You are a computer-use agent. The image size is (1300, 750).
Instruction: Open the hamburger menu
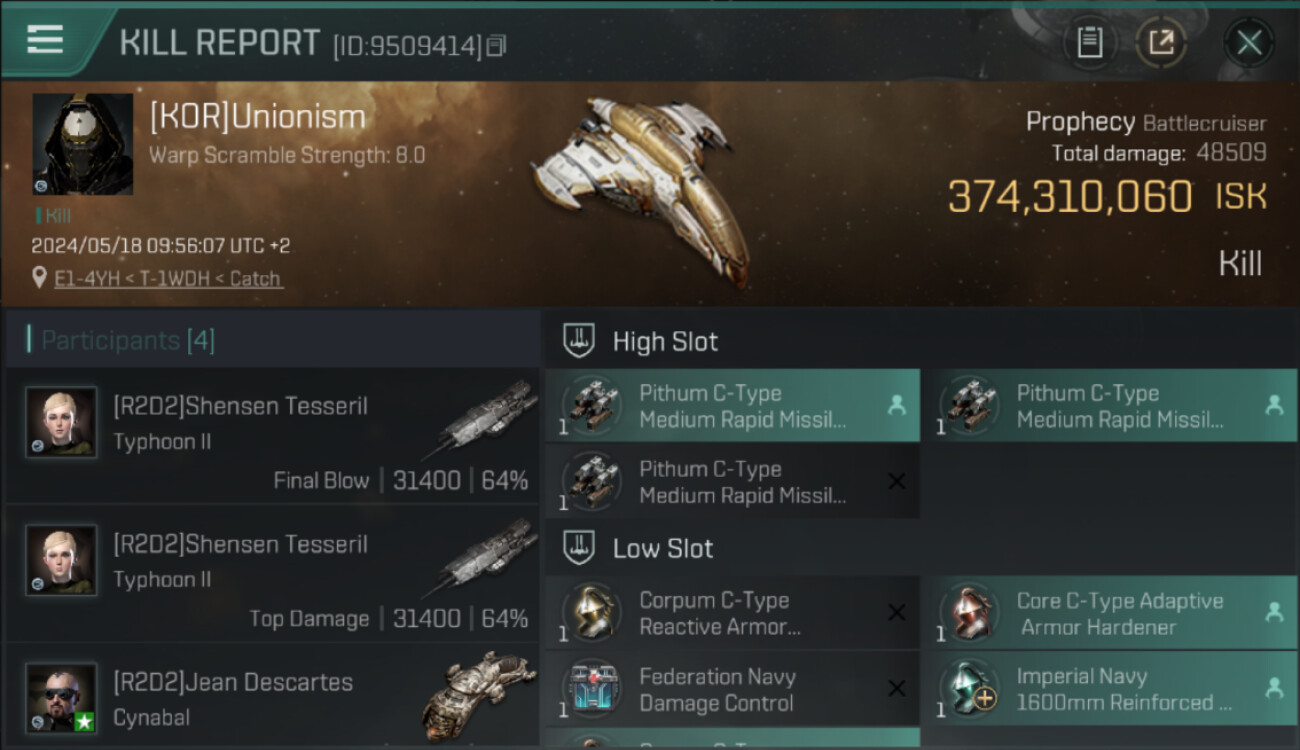[x=45, y=40]
